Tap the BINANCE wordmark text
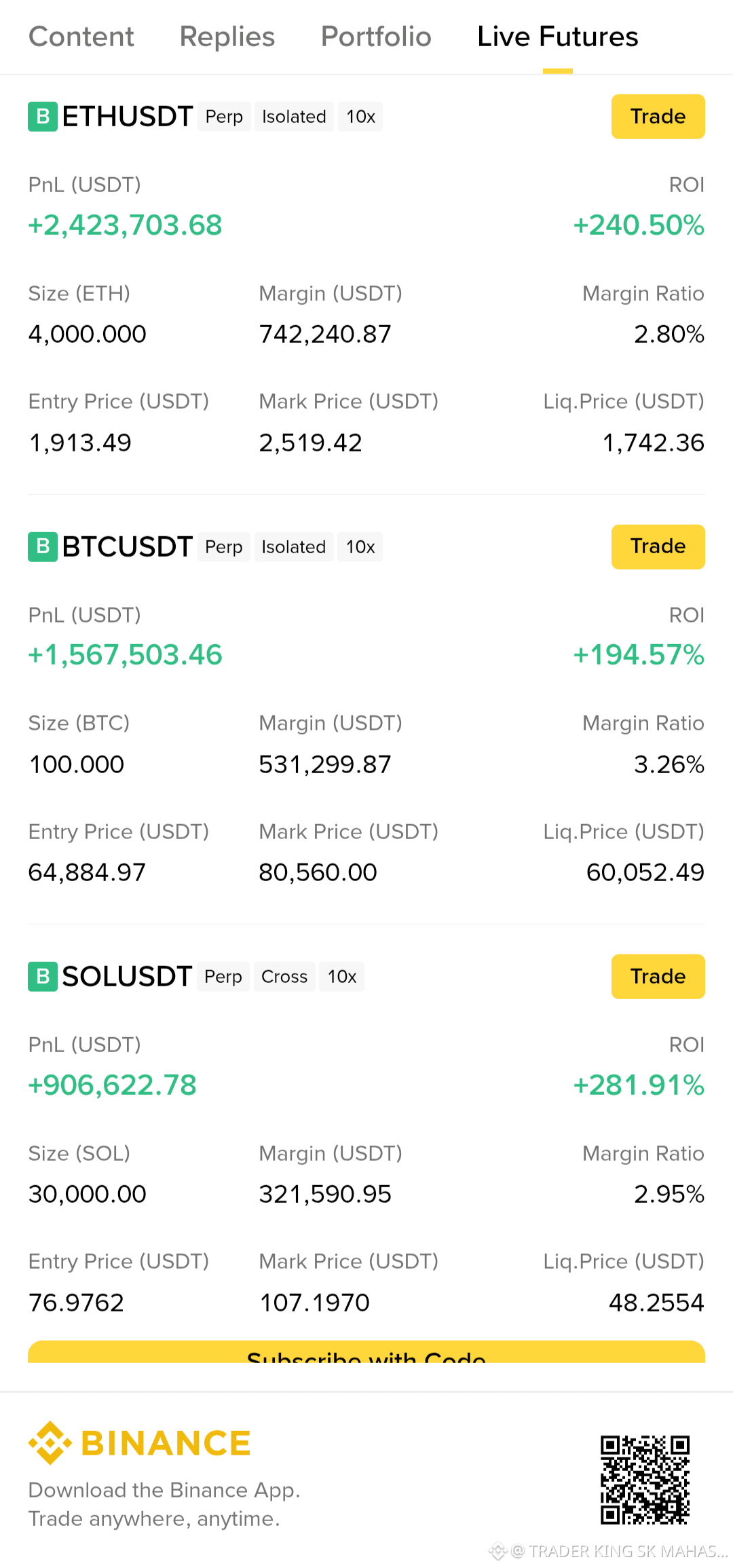This screenshot has width=733, height=1568. tap(166, 1443)
